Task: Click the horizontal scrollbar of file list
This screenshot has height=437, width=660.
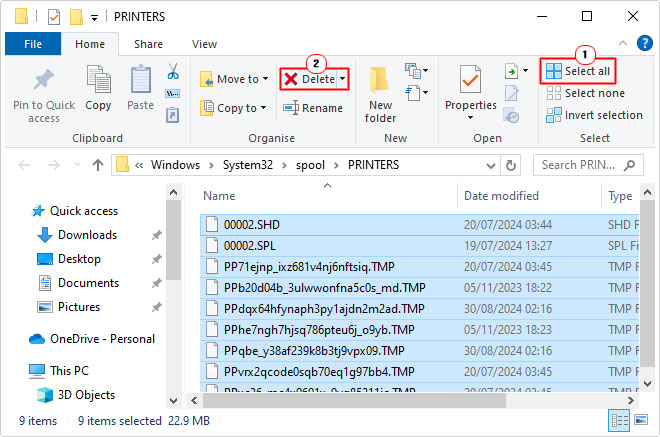Action: (x=354, y=400)
